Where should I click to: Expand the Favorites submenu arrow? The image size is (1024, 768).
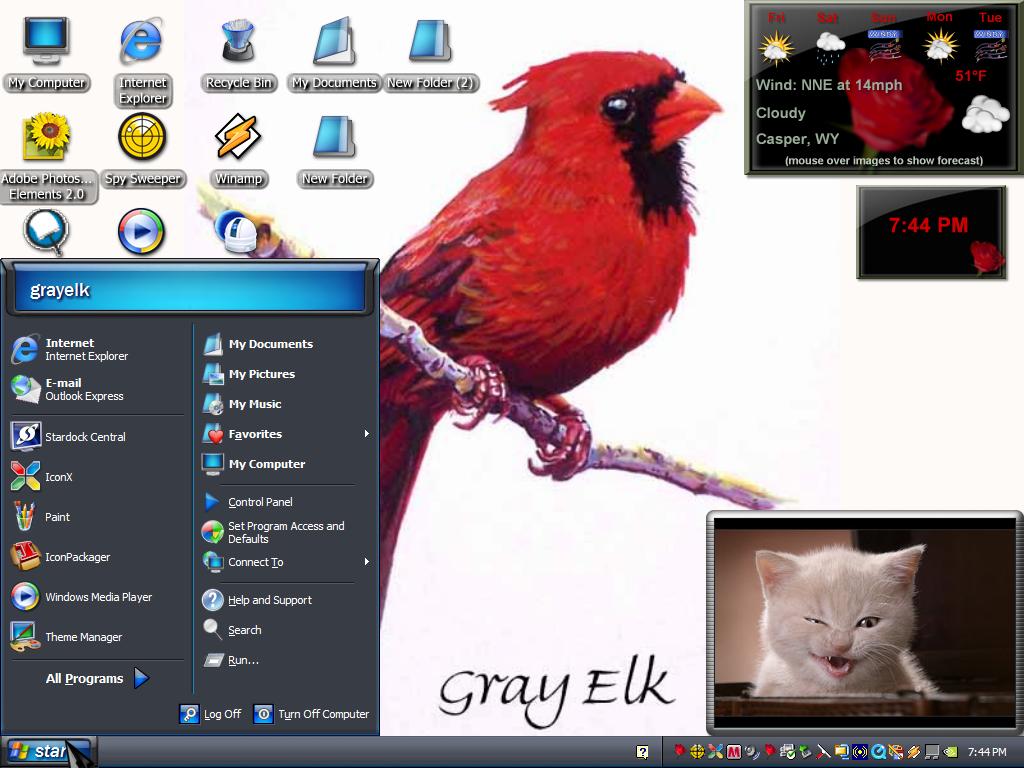coord(366,434)
